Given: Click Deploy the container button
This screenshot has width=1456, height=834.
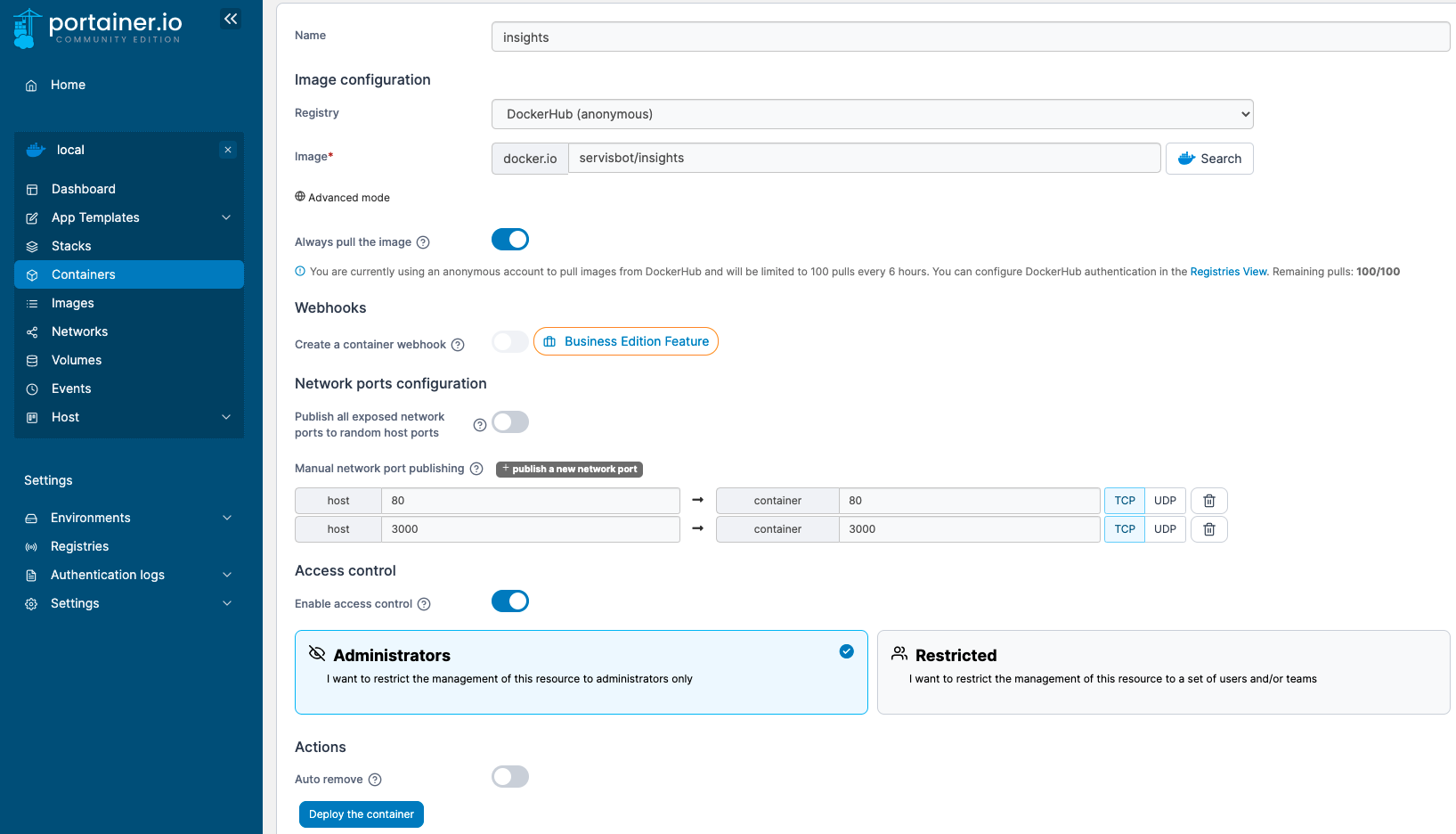Looking at the screenshot, I should tap(362, 814).
